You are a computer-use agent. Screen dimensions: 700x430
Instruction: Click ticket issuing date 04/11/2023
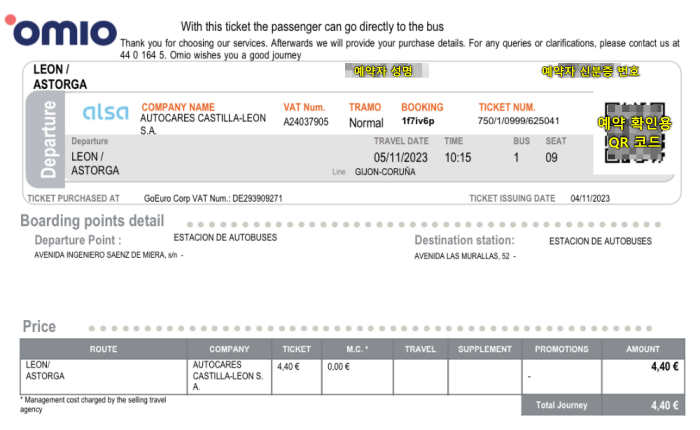click(590, 198)
